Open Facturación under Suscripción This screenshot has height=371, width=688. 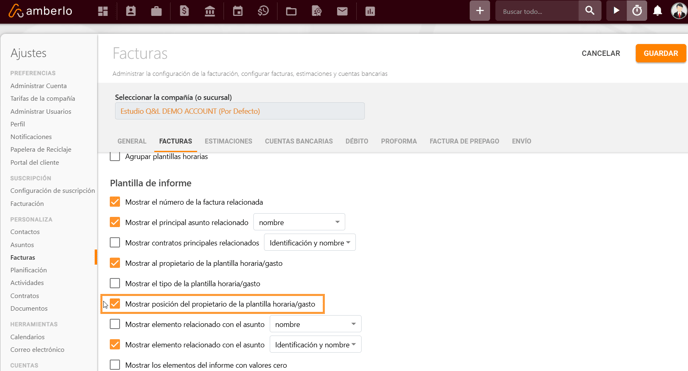click(x=27, y=203)
